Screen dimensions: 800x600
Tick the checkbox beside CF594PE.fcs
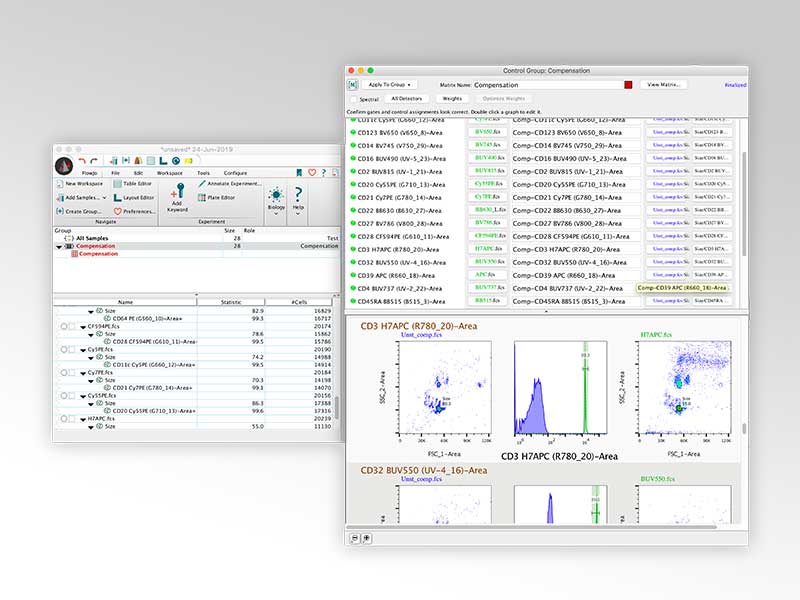(x=72, y=326)
